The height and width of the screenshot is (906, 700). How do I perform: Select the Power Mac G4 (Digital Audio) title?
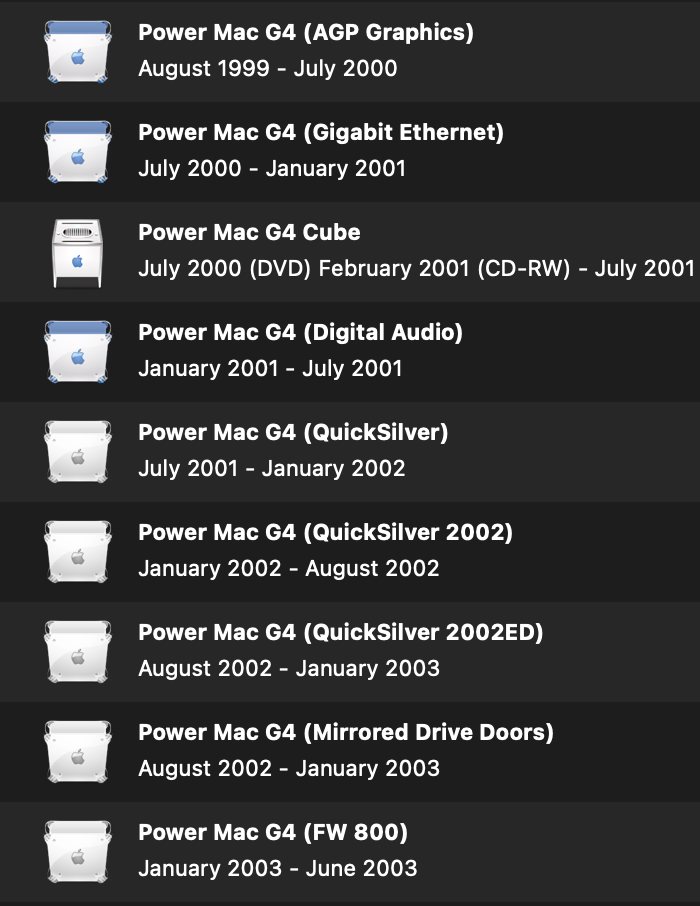(x=300, y=332)
